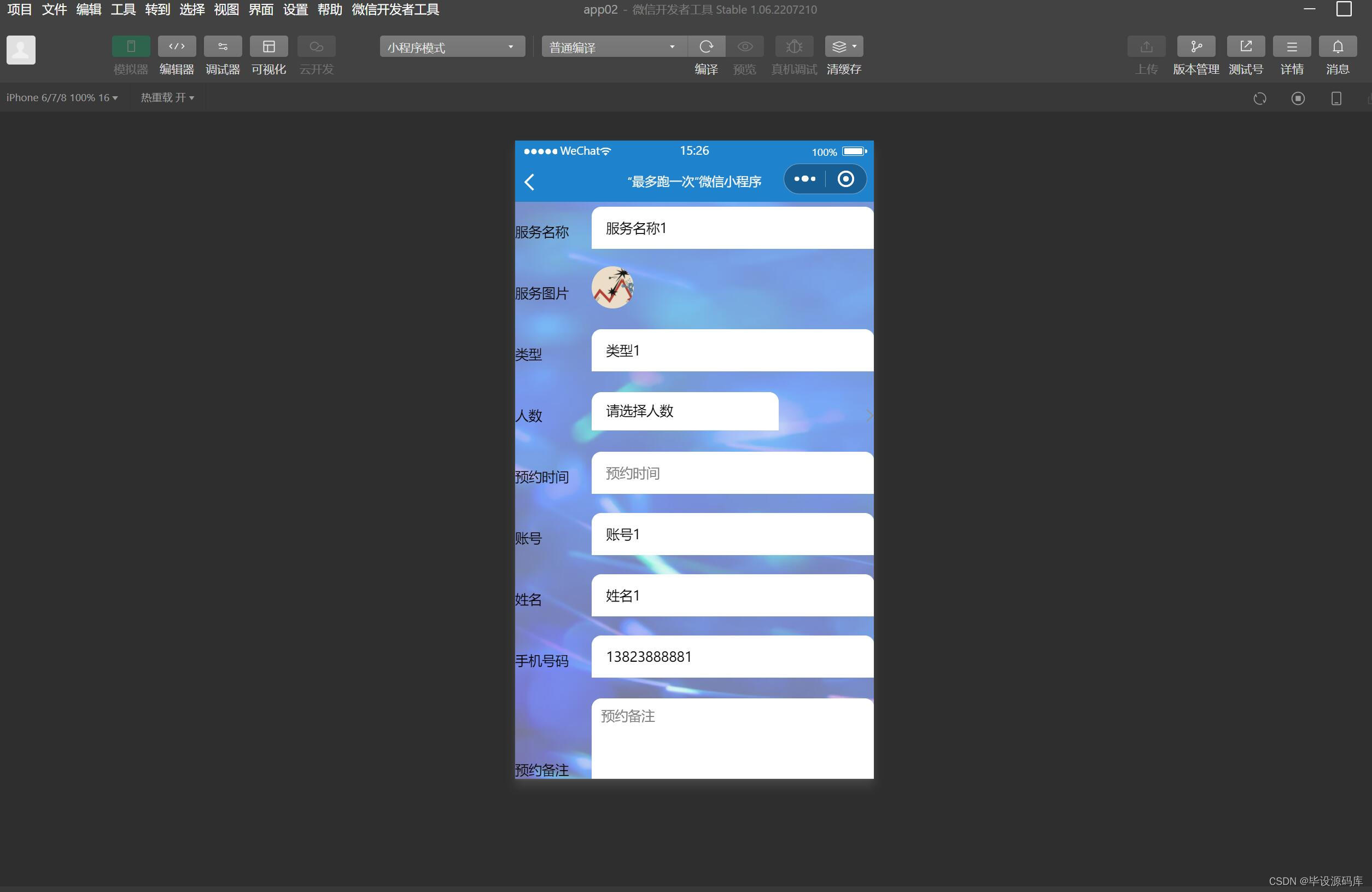Open the 界面 menu

(x=260, y=9)
